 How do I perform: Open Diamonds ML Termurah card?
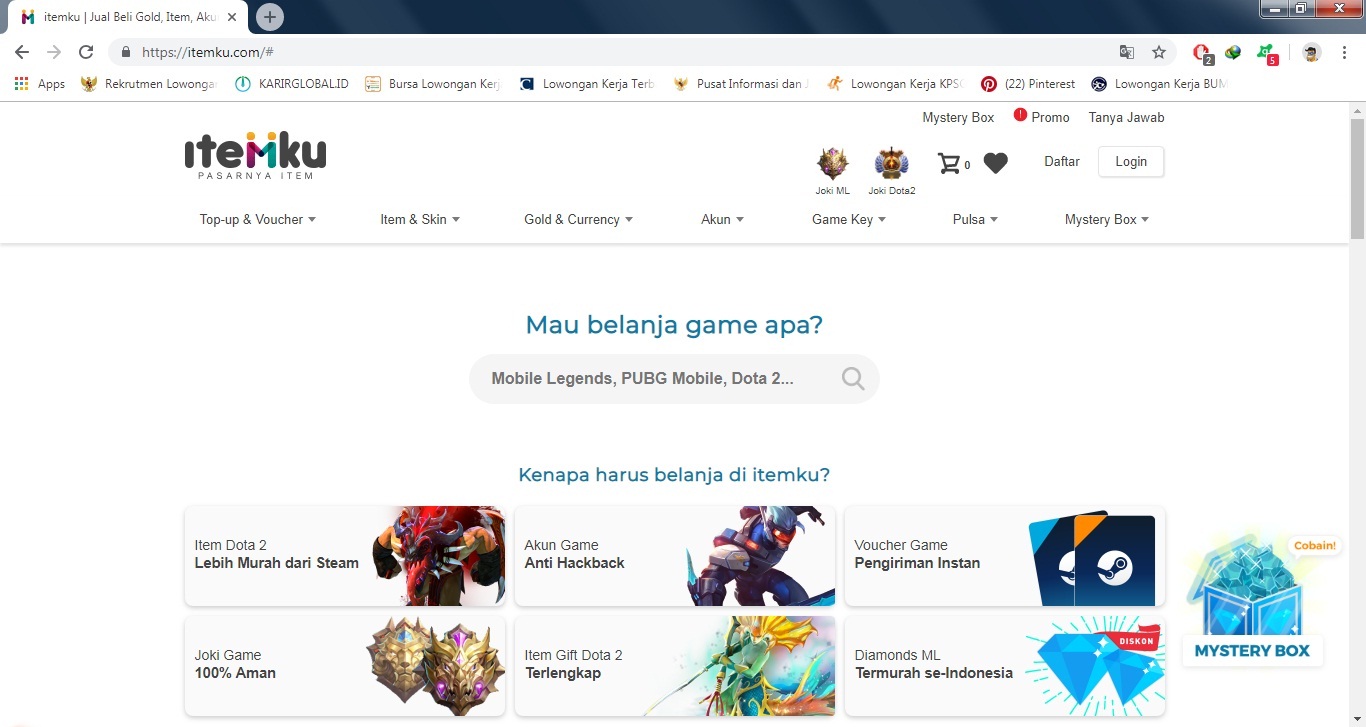pyautogui.click(x=1005, y=665)
